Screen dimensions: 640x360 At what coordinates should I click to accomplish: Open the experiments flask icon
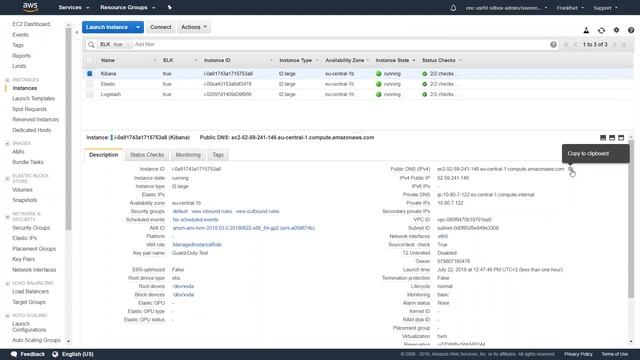(x=586, y=30)
